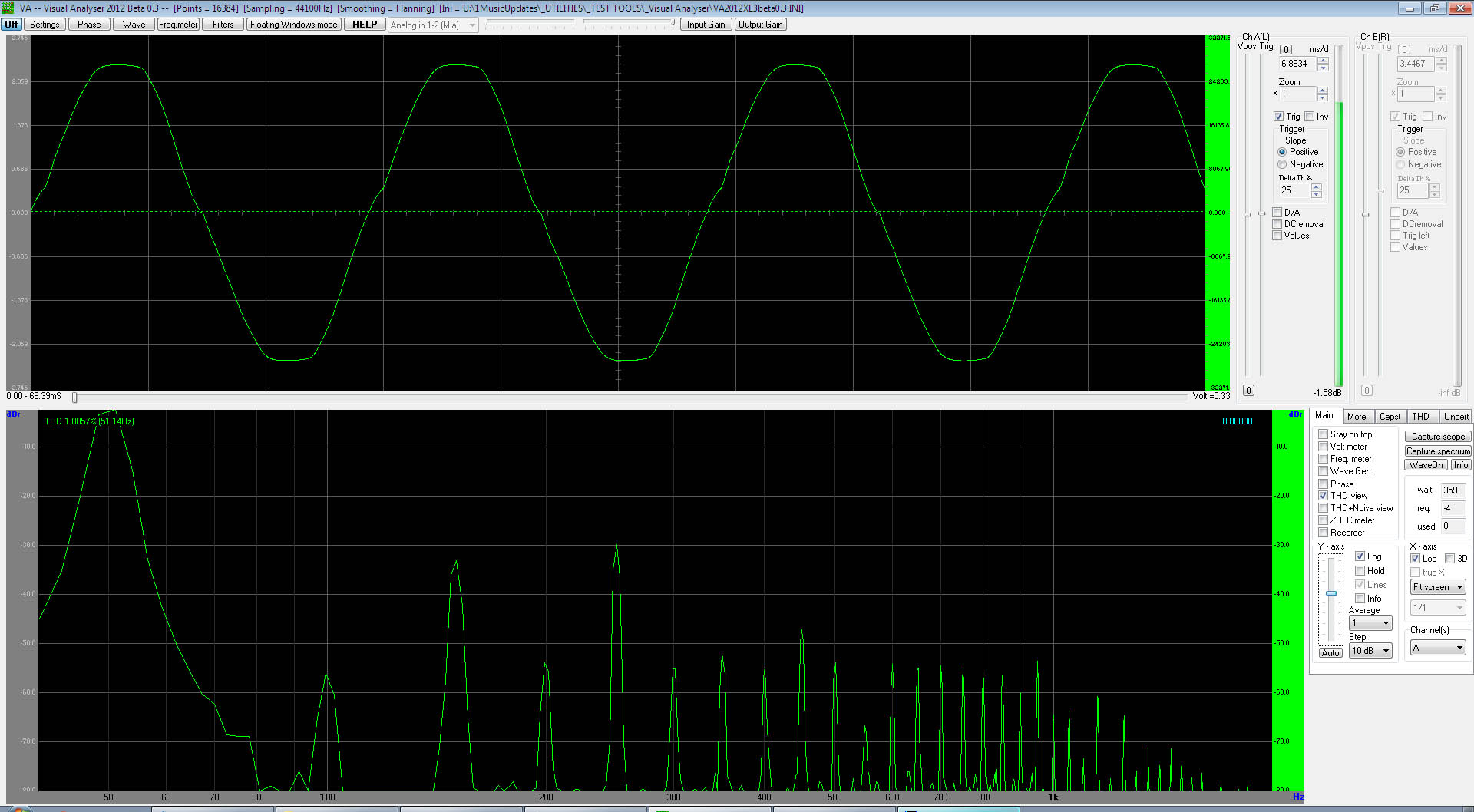The width and height of the screenshot is (1474, 812).
Task: Click the HELP toolbar button
Action: 365,25
